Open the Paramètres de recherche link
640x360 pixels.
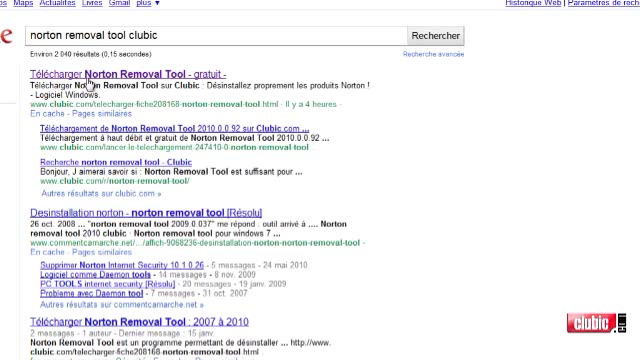pyautogui.click(x=604, y=3)
